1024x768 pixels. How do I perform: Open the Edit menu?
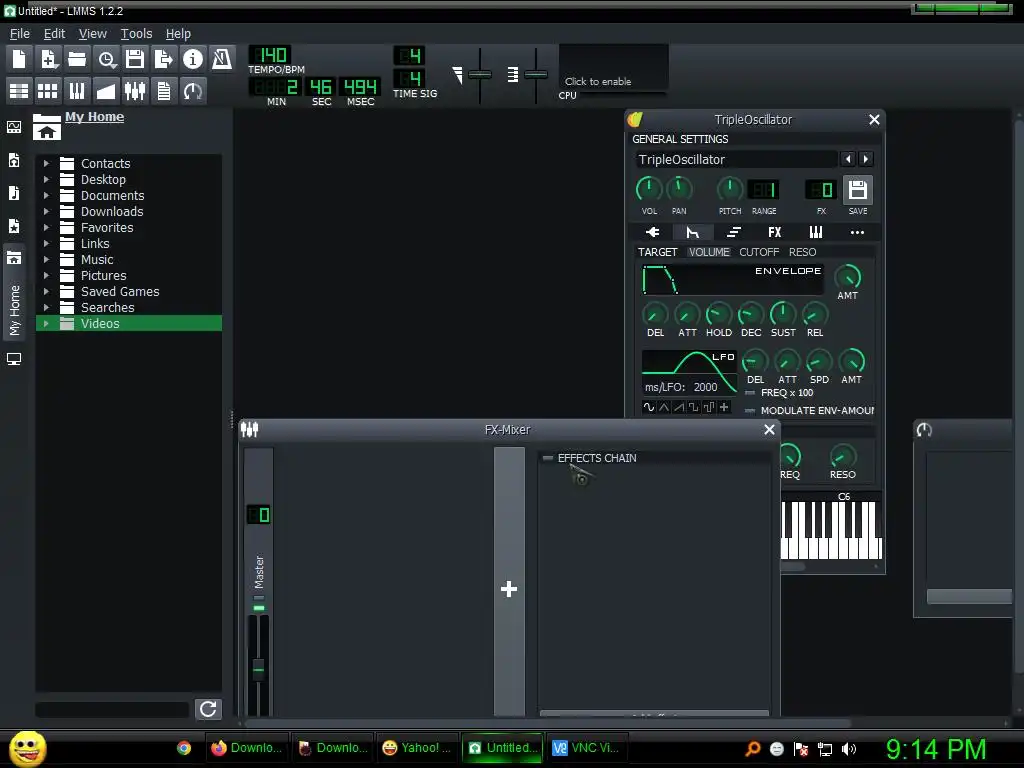point(54,34)
